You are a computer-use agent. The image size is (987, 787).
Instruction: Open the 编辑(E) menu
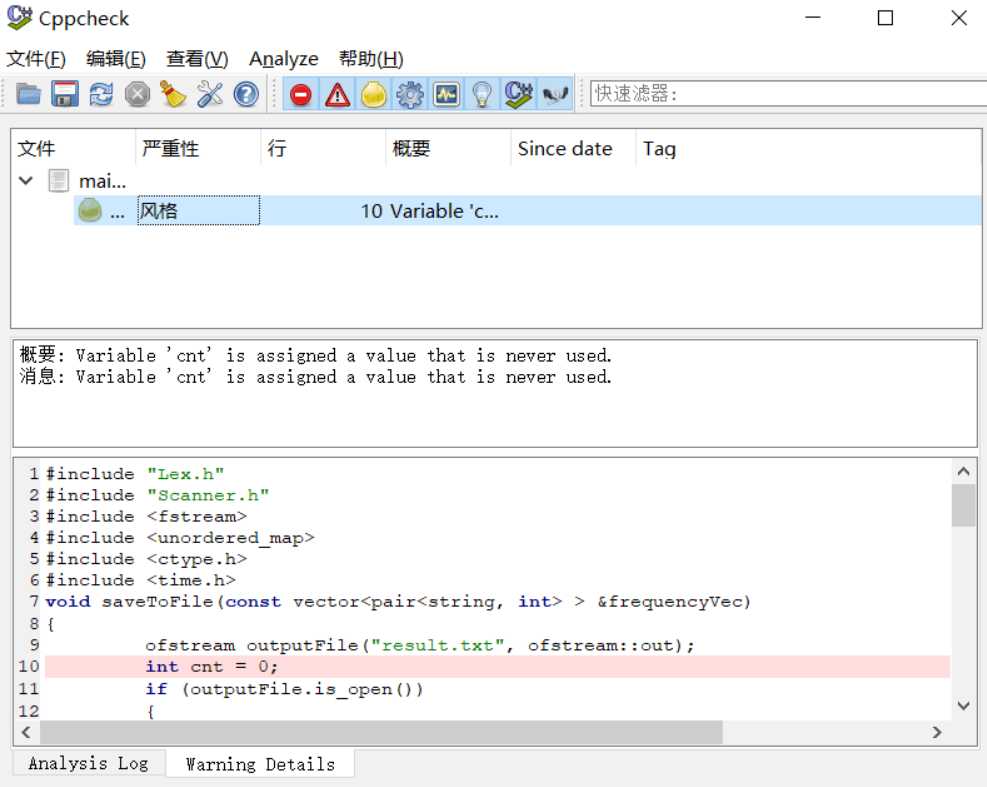tap(116, 59)
